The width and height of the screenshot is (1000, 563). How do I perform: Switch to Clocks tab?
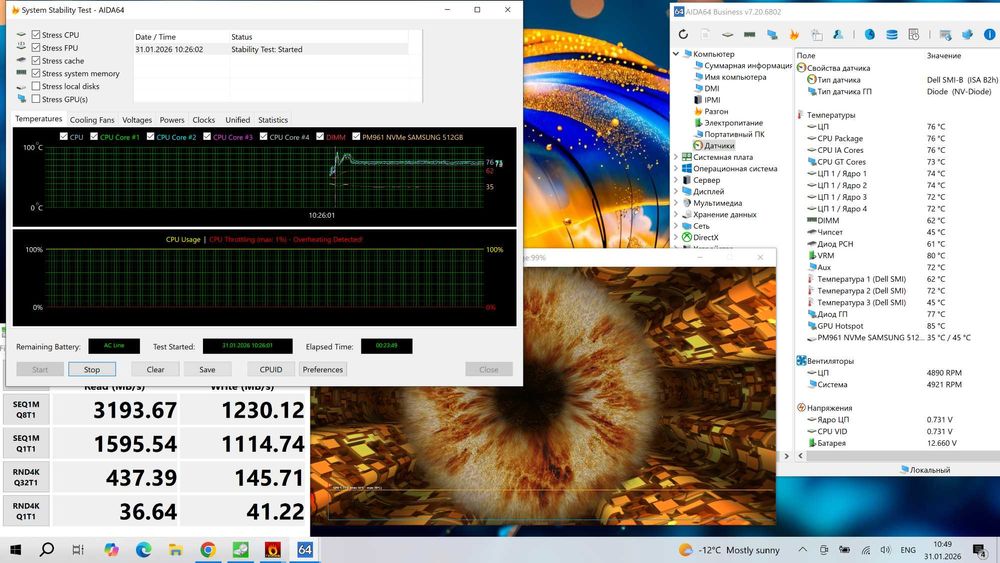203,120
